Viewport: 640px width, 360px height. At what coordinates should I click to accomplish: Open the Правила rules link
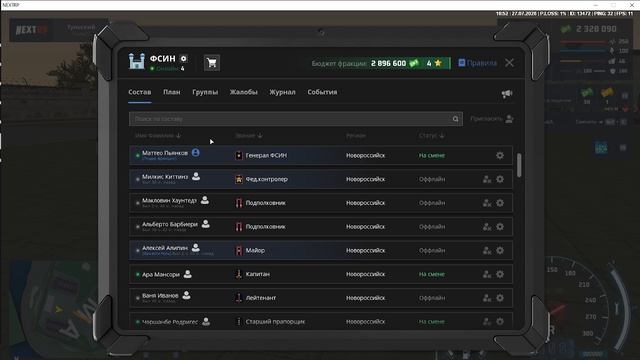[x=478, y=63]
